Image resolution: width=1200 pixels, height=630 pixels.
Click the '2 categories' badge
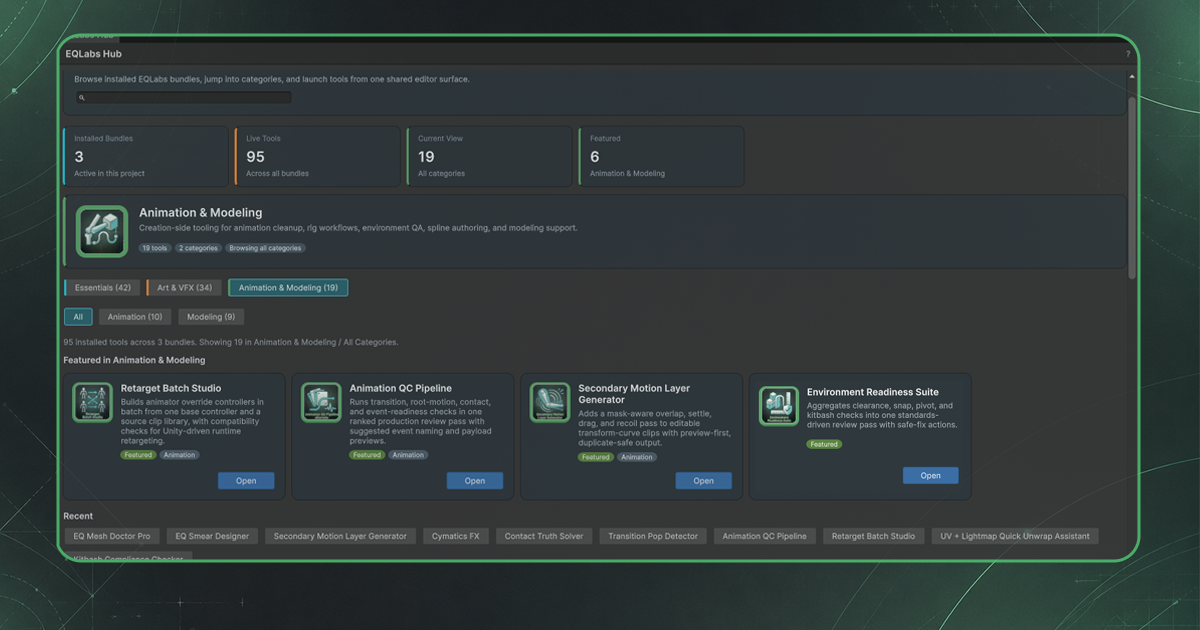pyautogui.click(x=198, y=248)
